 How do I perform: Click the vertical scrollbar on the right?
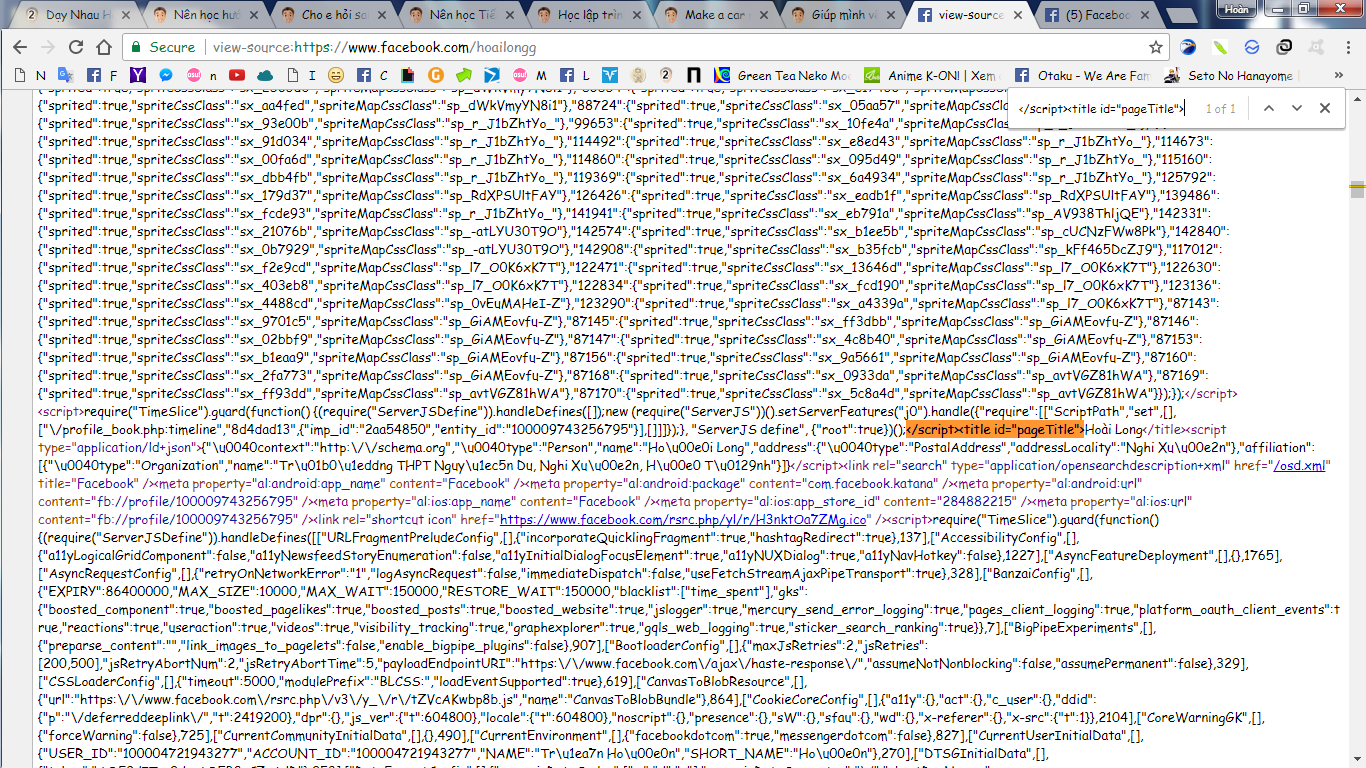(x=1357, y=400)
